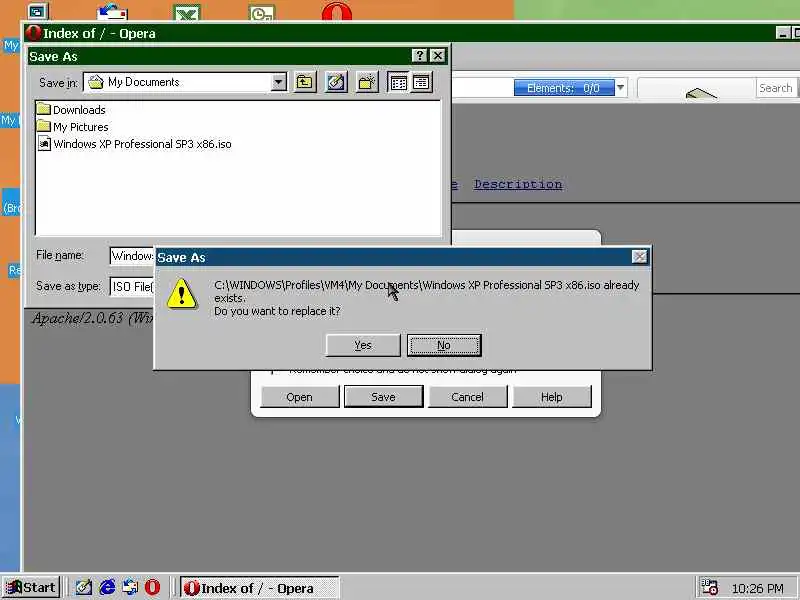Screen dimensions: 800x600
Task: Close the replace confirmation dialog with X
Action: (x=639, y=257)
